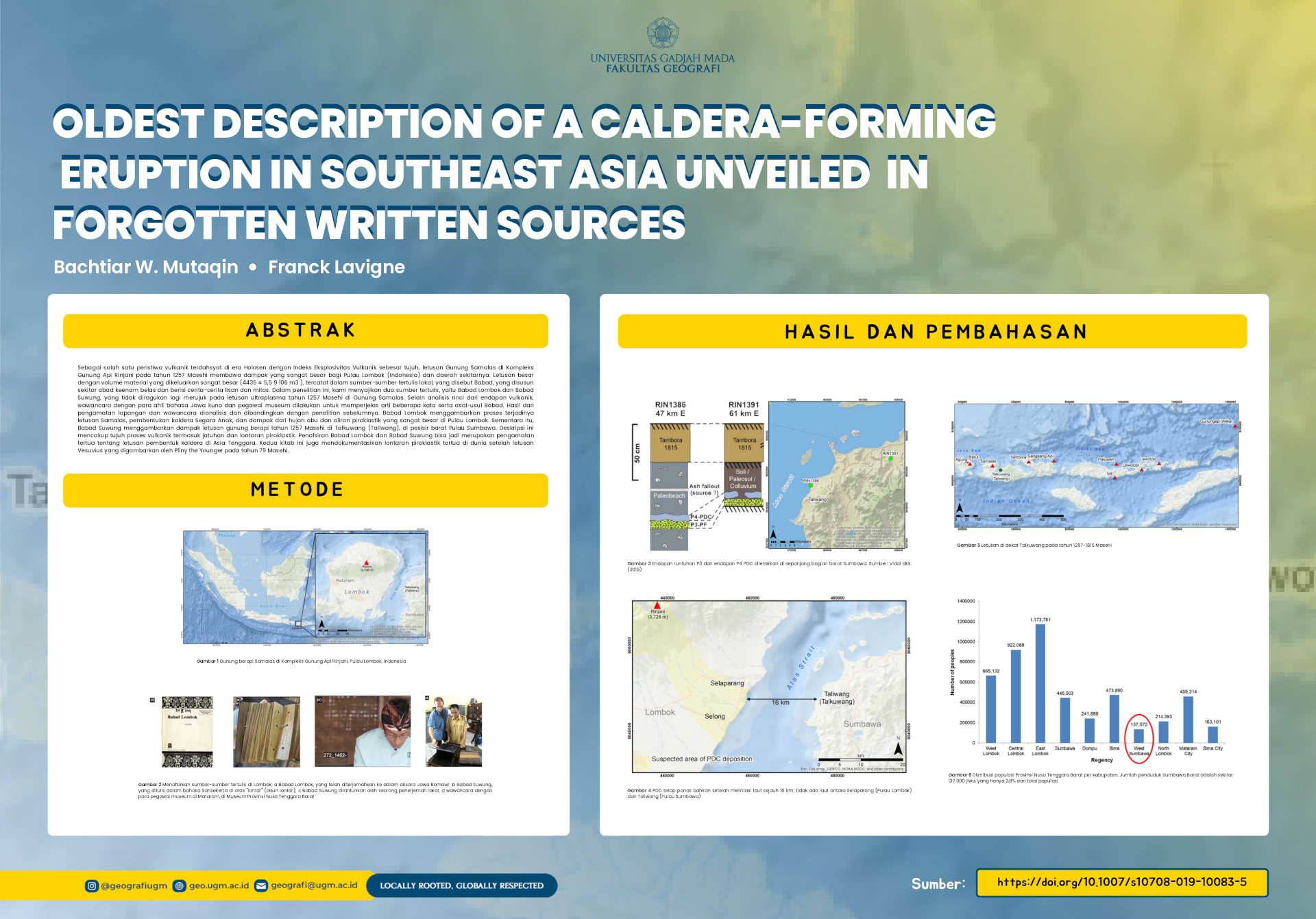Click the METODE yellow header banner

[x=305, y=490]
